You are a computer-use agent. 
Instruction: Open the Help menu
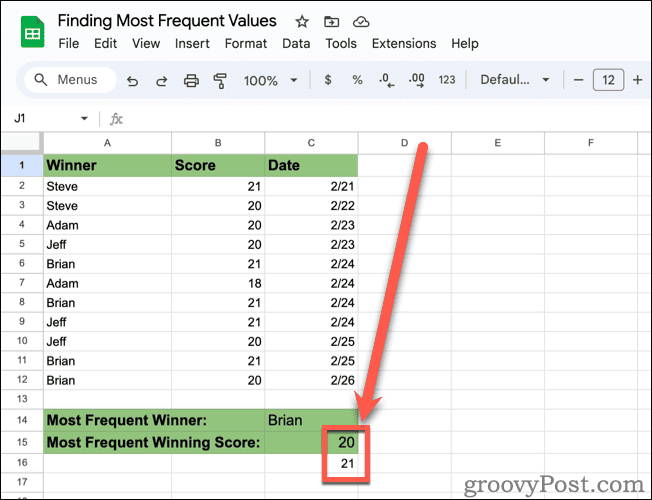465,43
